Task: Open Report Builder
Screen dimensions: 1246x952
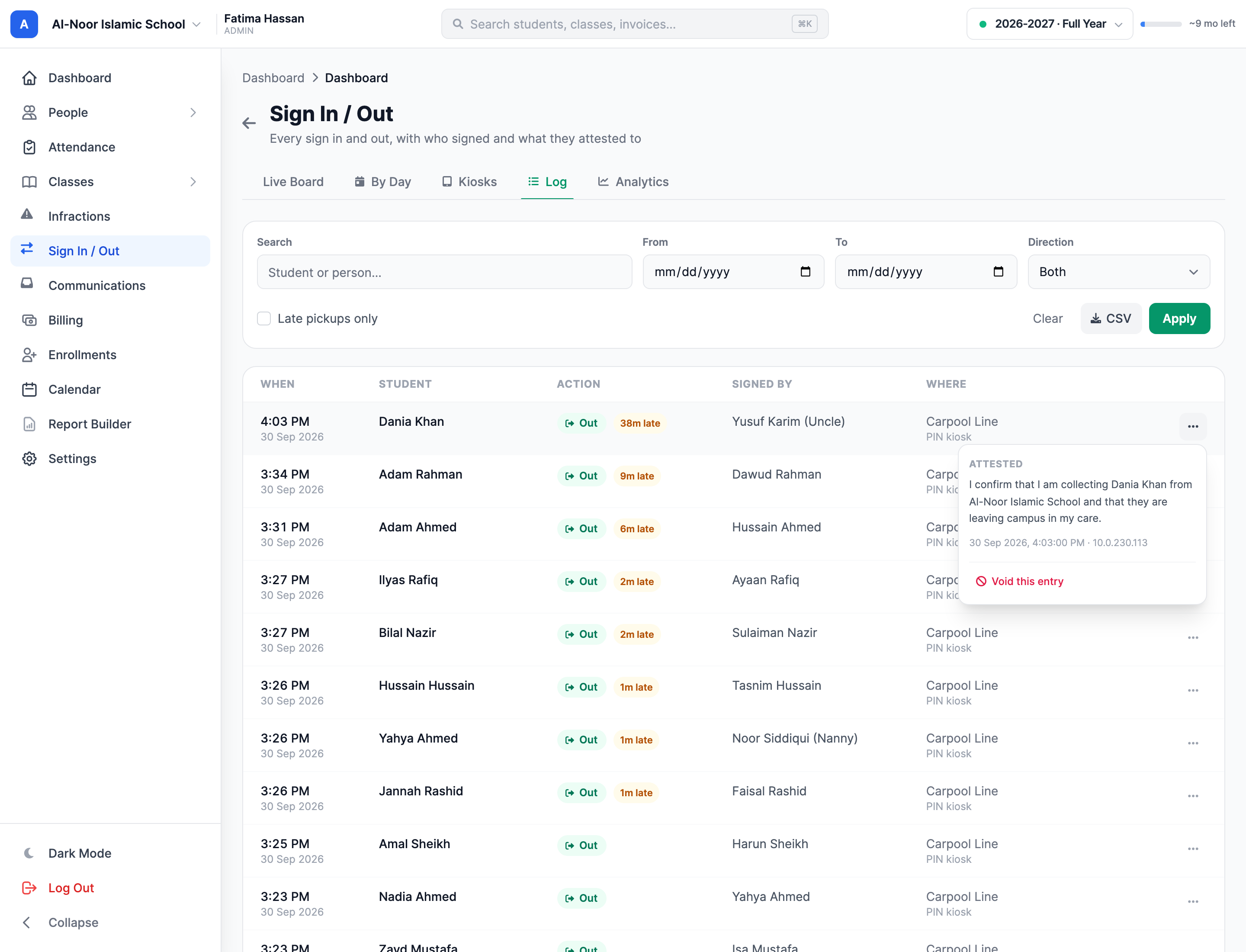Action: pos(110,424)
